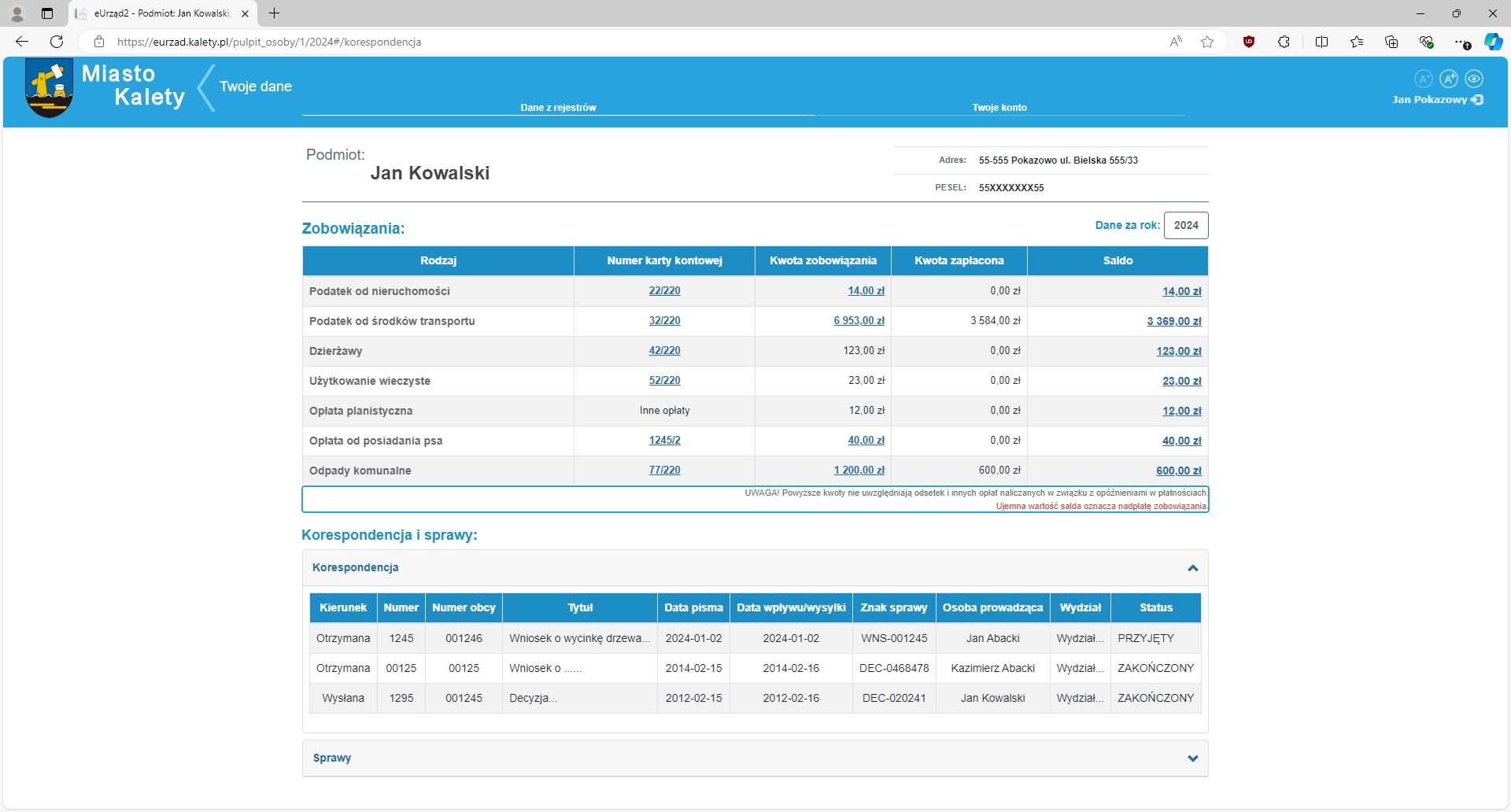The width and height of the screenshot is (1511, 812).
Task: Open account card number 32/220
Action: pyautogui.click(x=664, y=320)
